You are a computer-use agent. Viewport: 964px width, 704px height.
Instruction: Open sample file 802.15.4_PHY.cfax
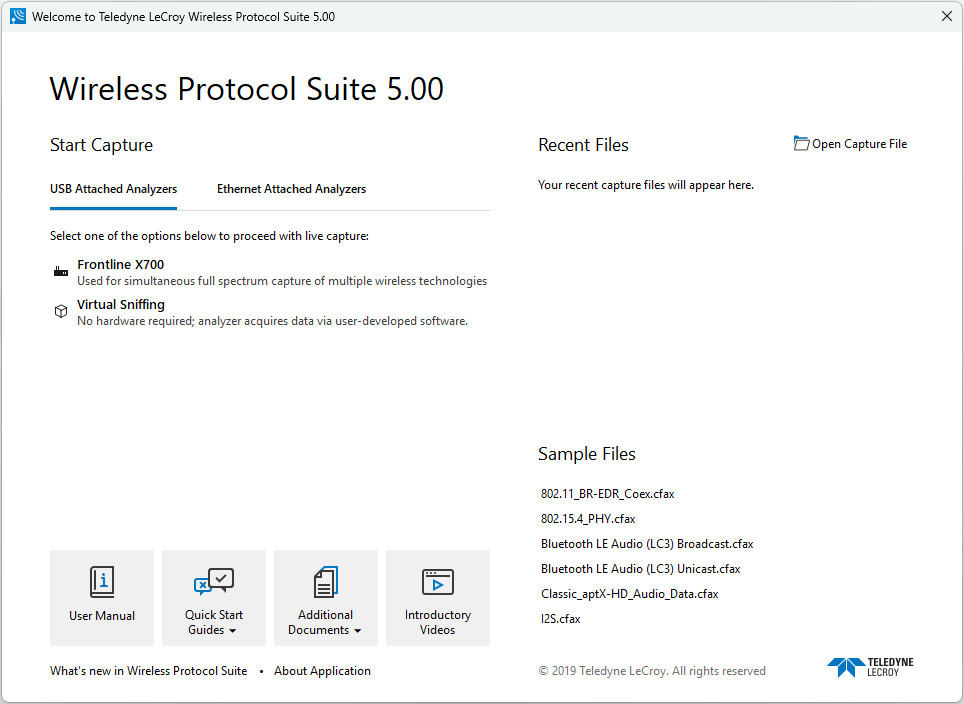588,519
